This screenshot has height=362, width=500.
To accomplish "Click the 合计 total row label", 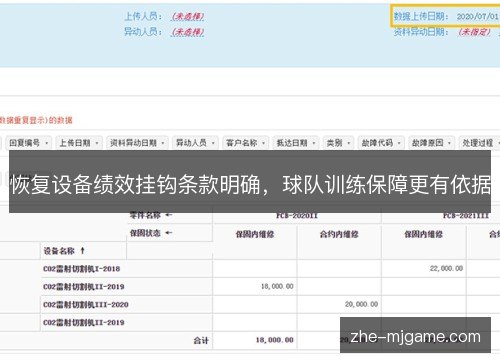I will pos(201,340).
